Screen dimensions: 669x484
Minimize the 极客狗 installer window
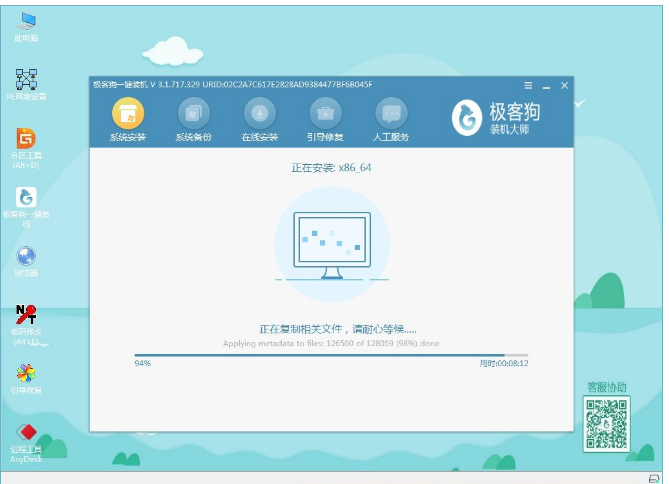click(x=546, y=85)
